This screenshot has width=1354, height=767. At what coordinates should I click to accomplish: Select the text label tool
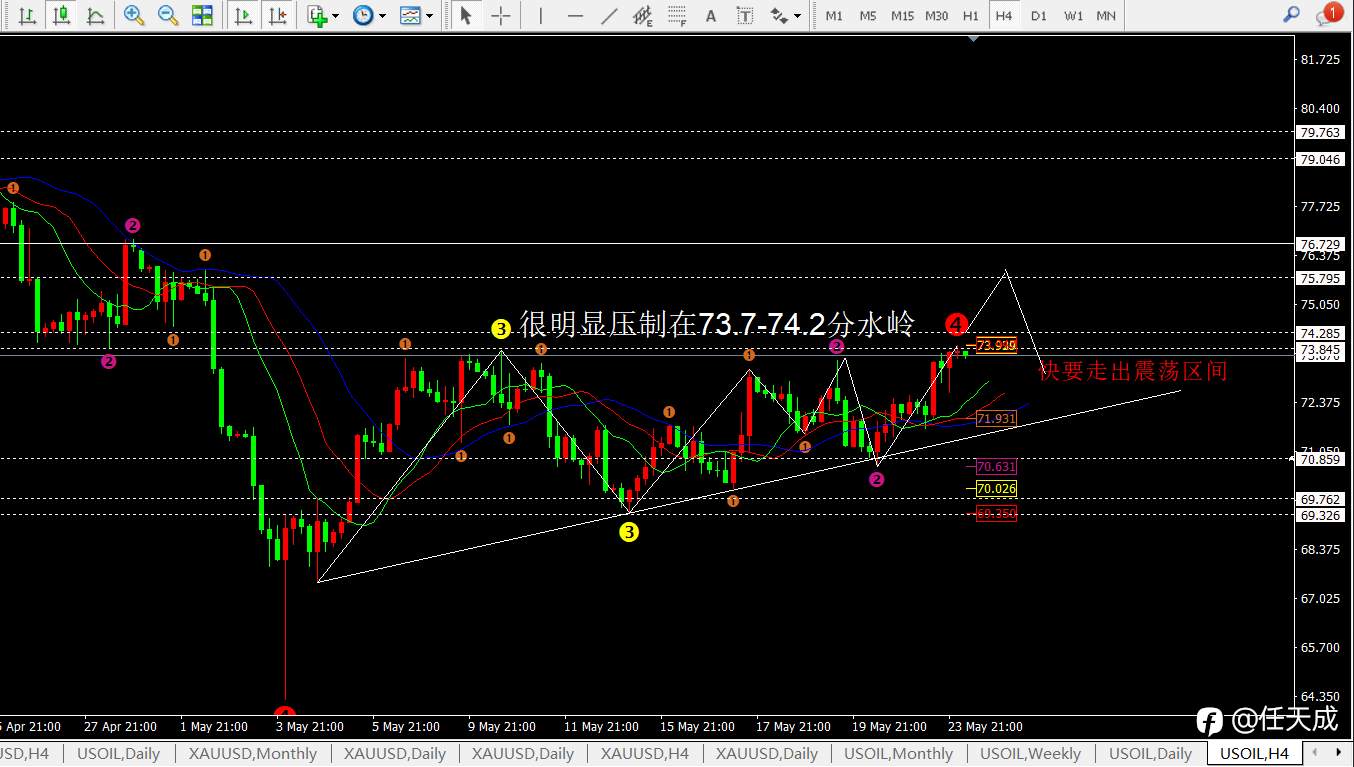click(744, 15)
